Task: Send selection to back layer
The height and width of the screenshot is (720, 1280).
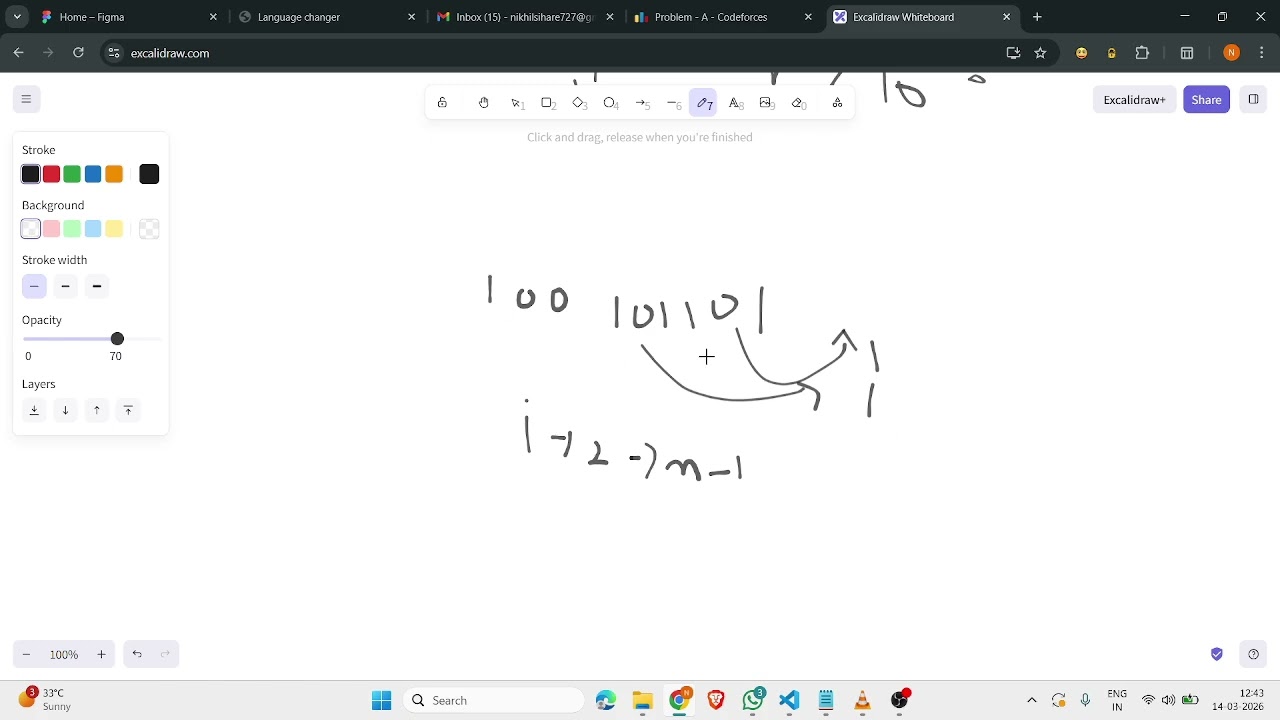Action: point(34,410)
